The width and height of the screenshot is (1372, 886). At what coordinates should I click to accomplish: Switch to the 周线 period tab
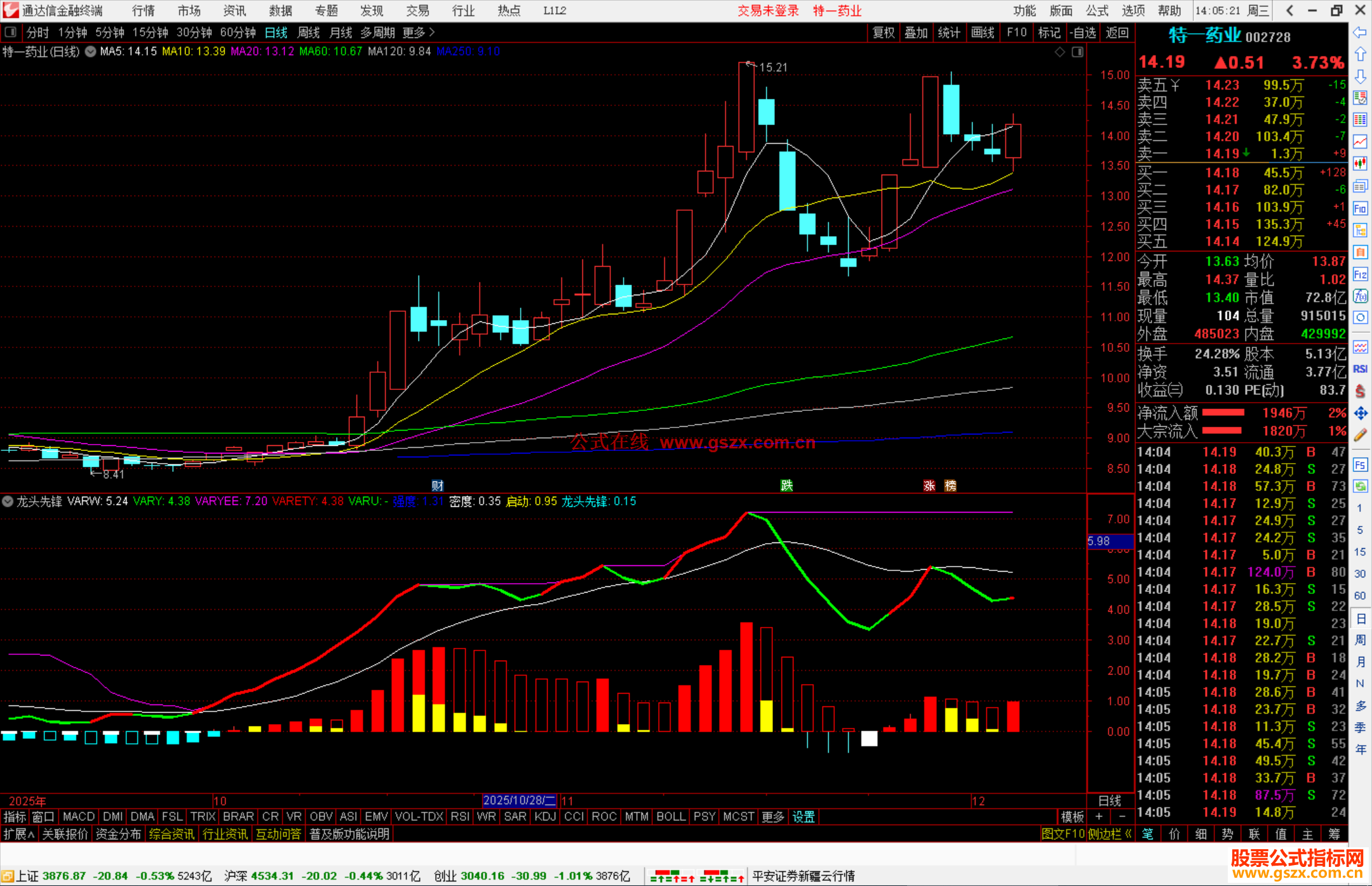coord(309,32)
